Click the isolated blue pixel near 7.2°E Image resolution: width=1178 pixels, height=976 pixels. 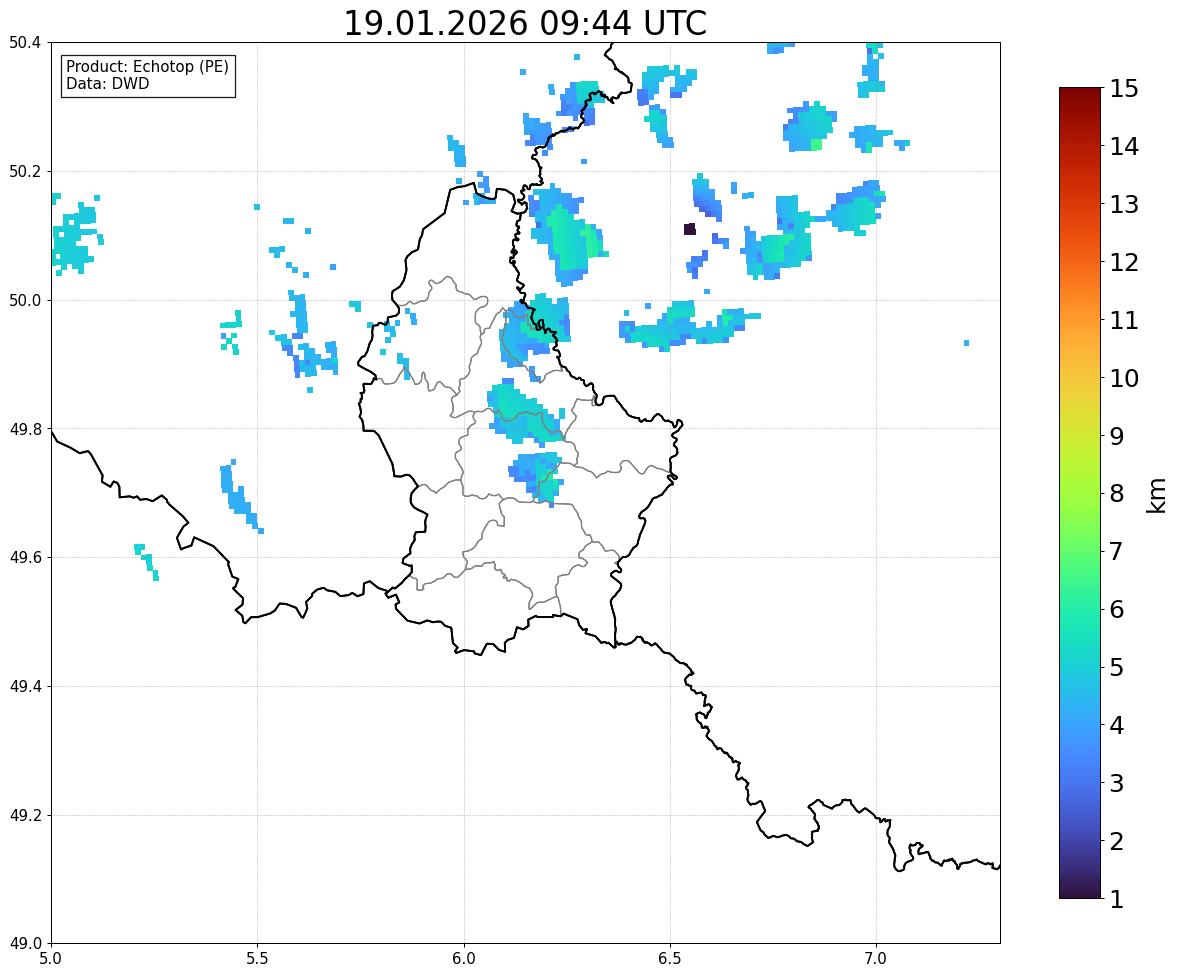point(966,343)
